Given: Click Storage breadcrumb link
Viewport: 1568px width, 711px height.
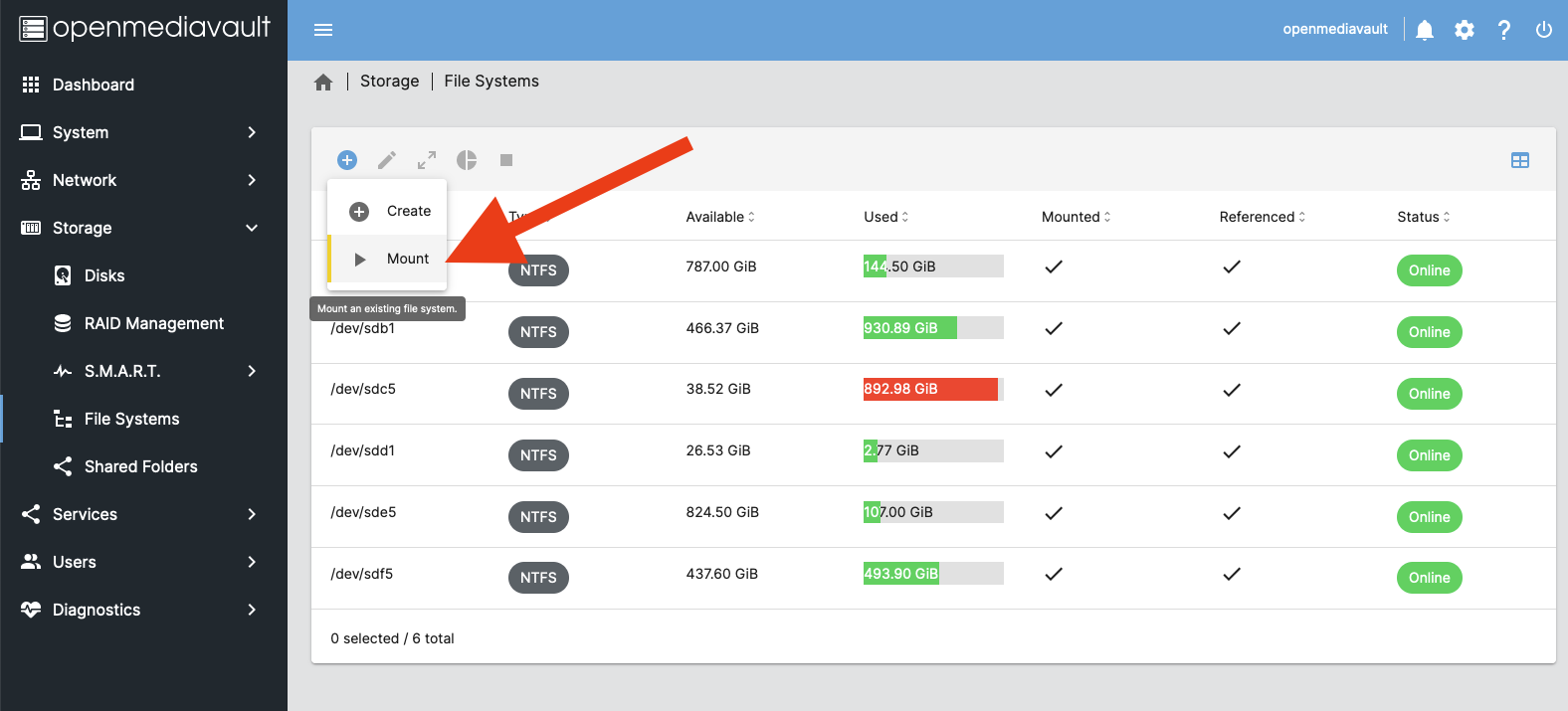Looking at the screenshot, I should tap(389, 82).
